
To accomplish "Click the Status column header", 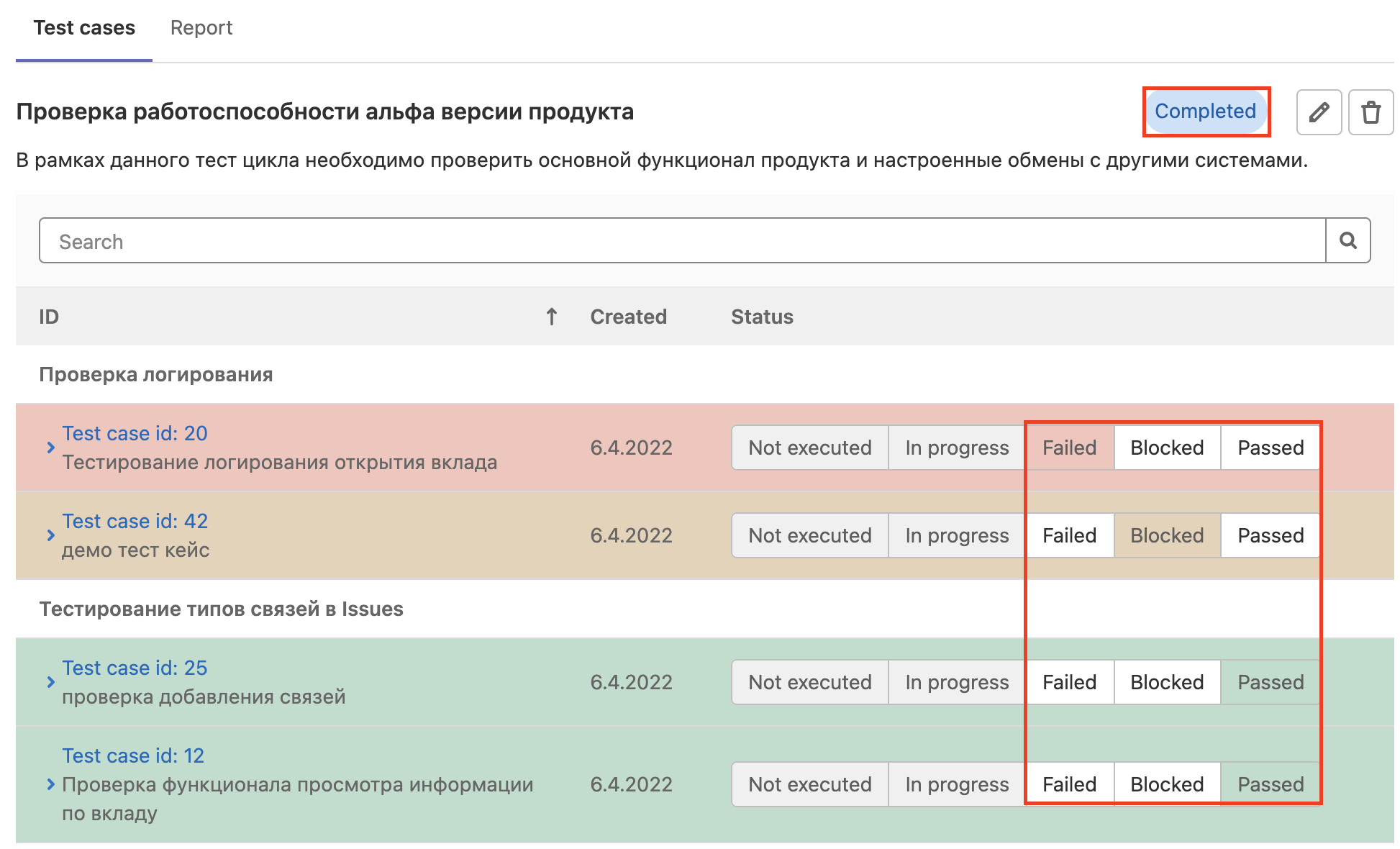I will [x=761, y=317].
